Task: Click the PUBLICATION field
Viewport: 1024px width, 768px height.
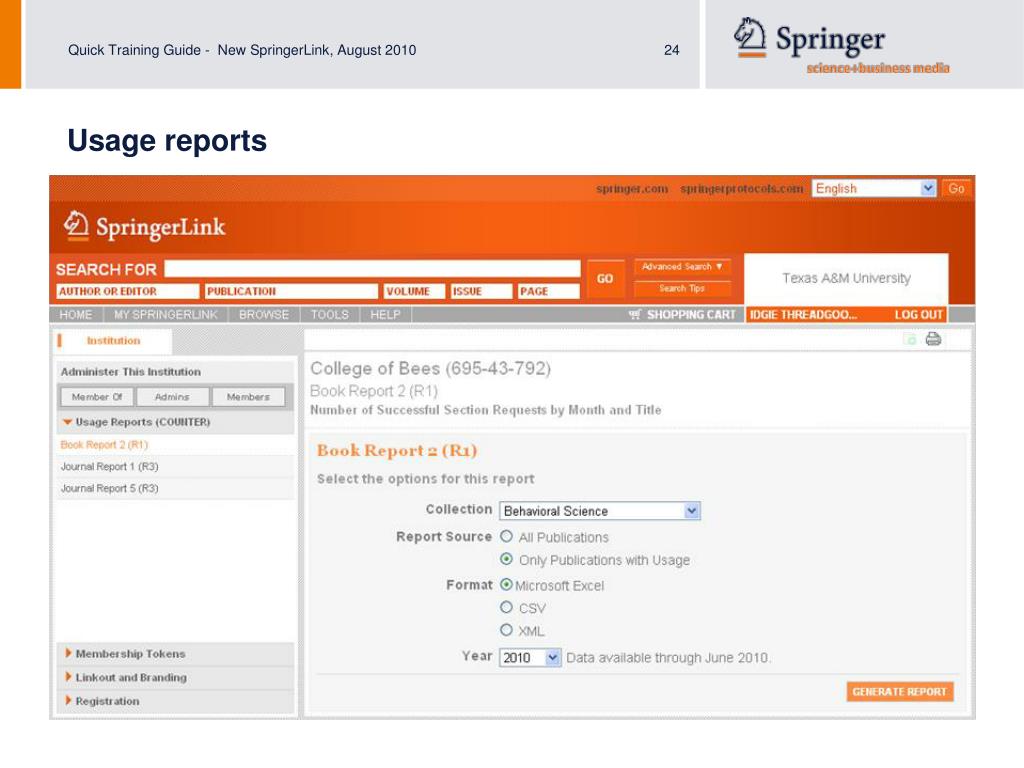Action: tap(291, 291)
